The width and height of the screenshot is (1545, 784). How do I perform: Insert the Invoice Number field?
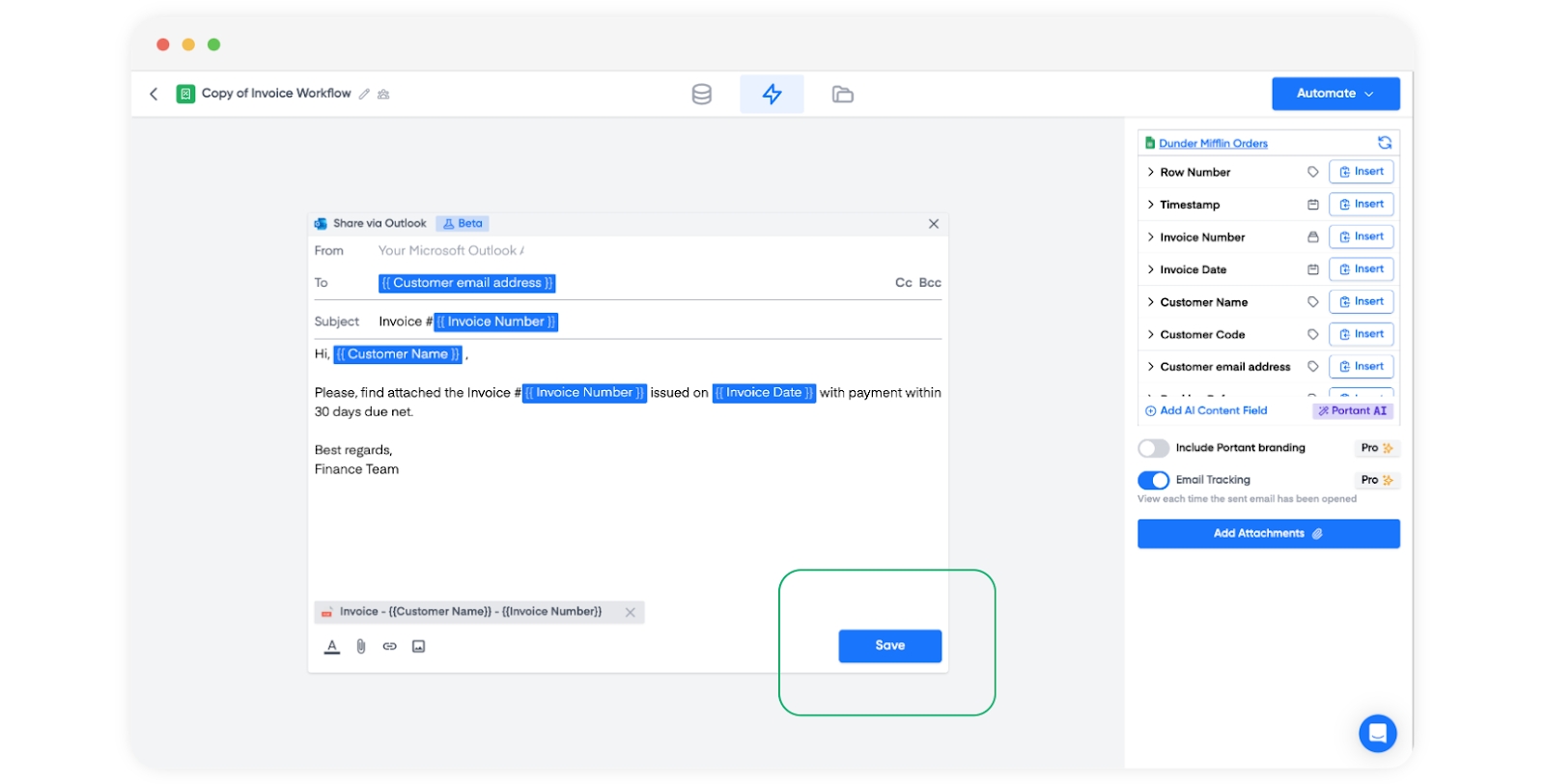pyautogui.click(x=1361, y=237)
